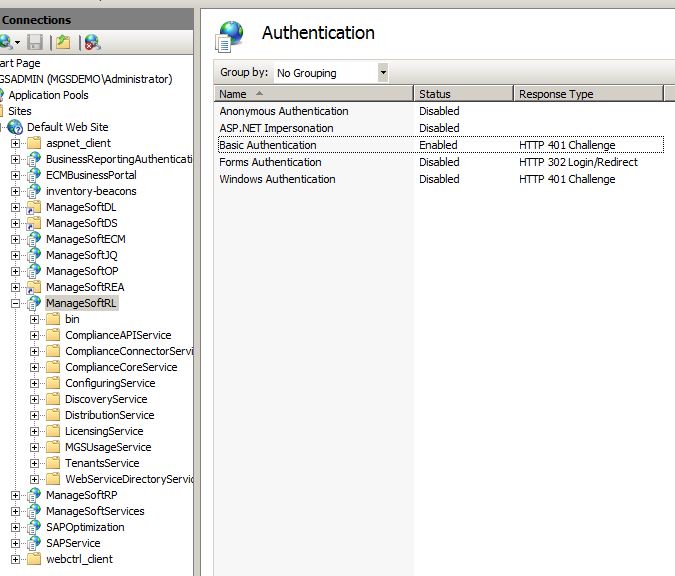Expand the ManageSoftServices node

[15, 511]
